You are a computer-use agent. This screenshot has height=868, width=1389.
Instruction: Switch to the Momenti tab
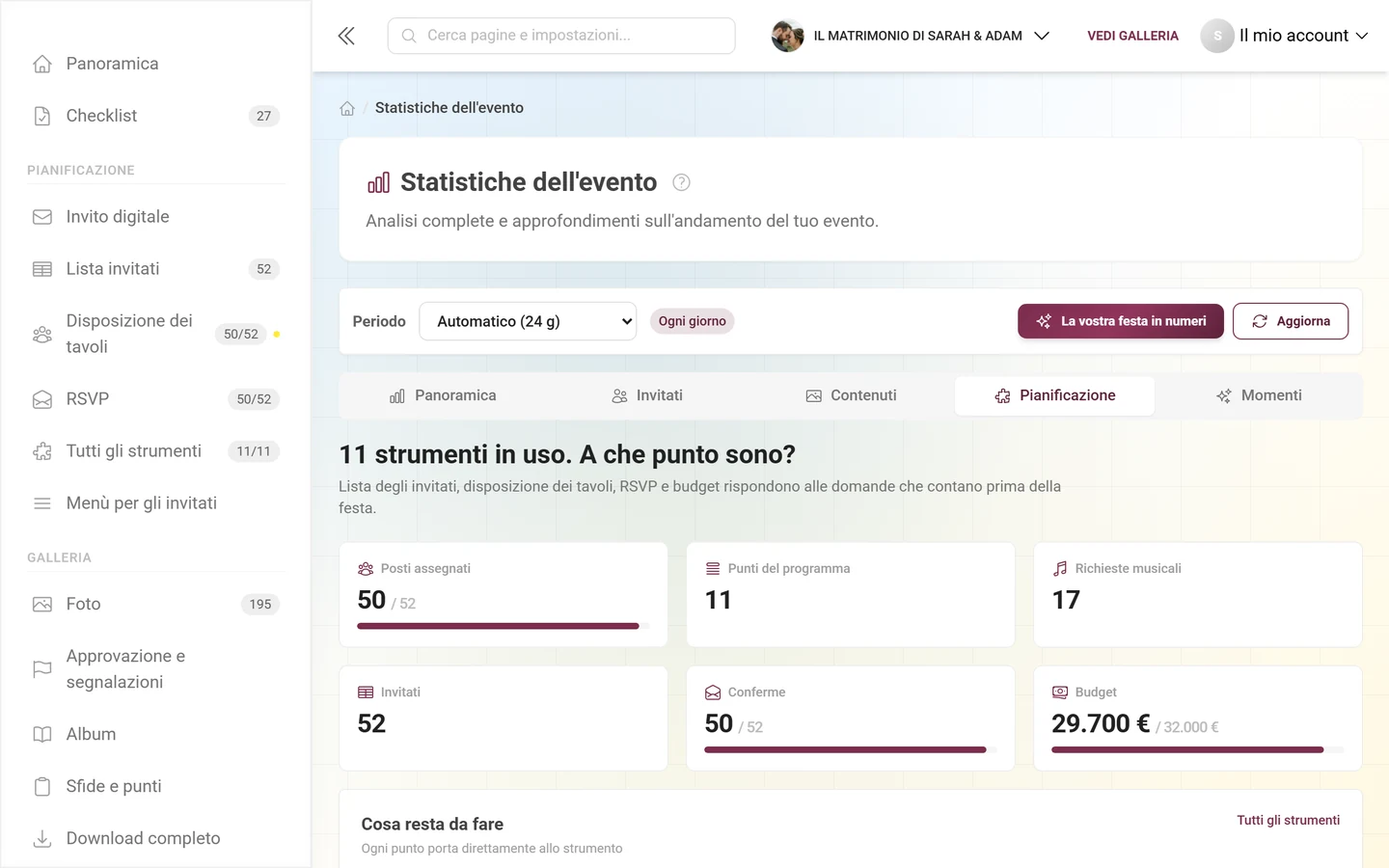click(x=1259, y=396)
